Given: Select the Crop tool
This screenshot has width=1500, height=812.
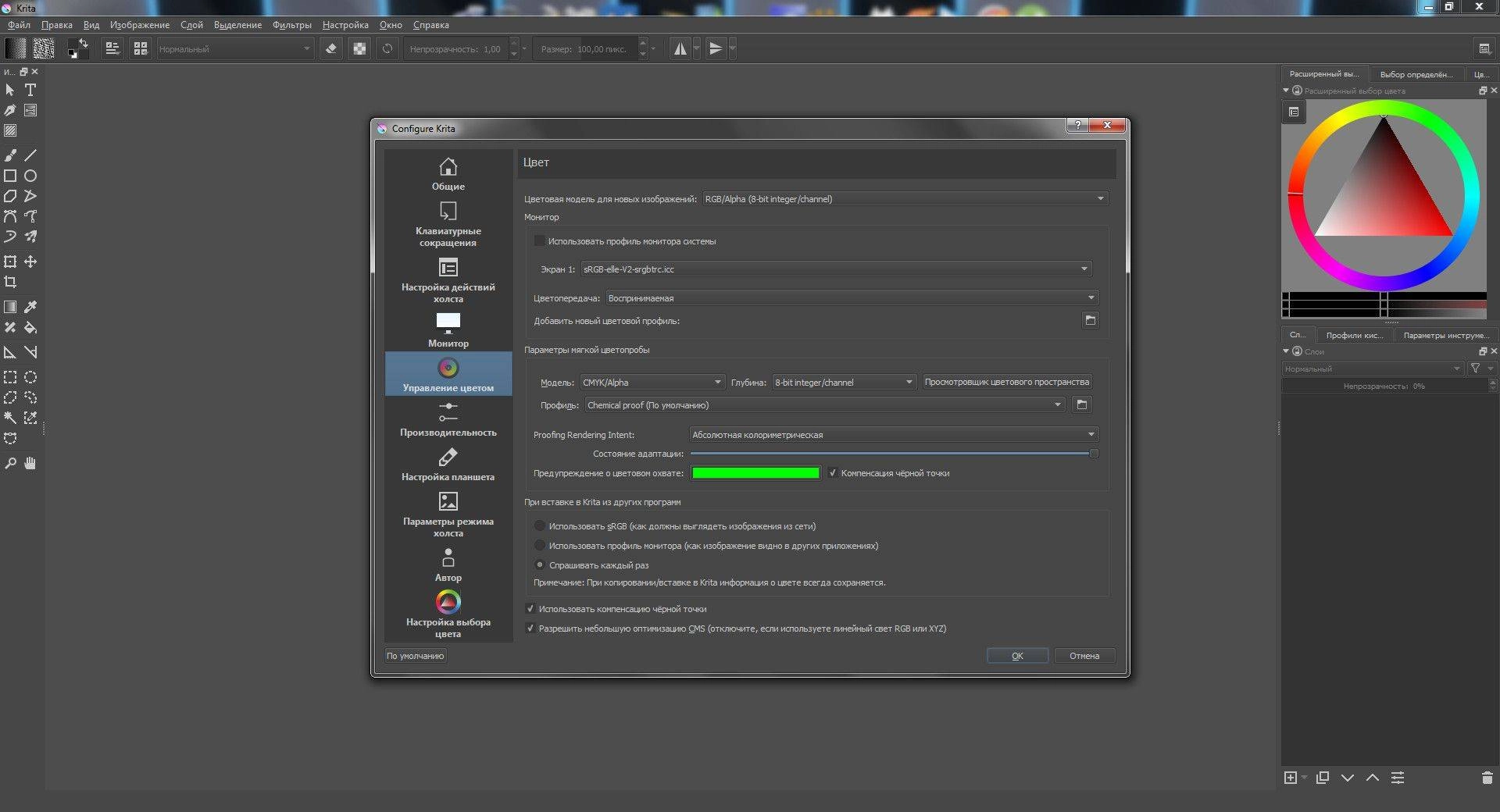Looking at the screenshot, I should tap(10, 282).
